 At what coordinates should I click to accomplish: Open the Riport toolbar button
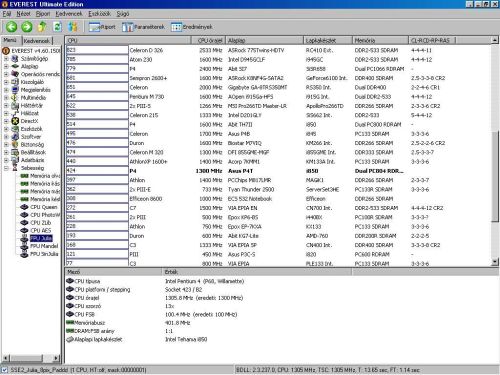[102, 27]
